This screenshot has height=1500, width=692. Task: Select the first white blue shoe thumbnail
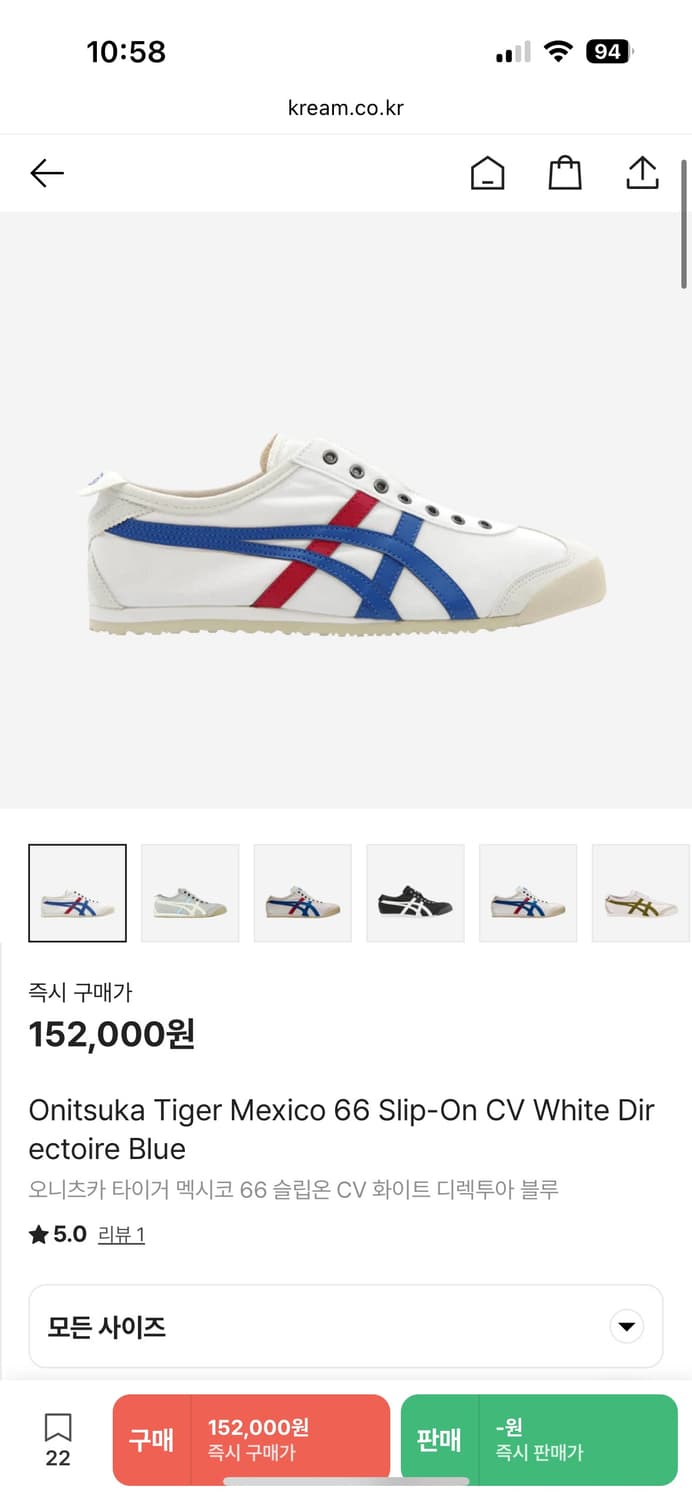(78, 893)
